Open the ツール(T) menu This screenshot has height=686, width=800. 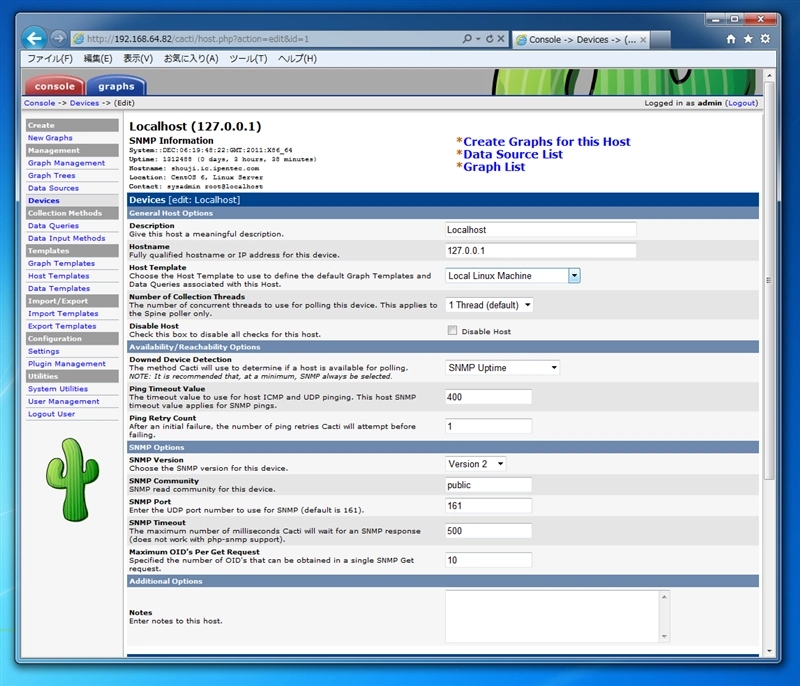(248, 59)
